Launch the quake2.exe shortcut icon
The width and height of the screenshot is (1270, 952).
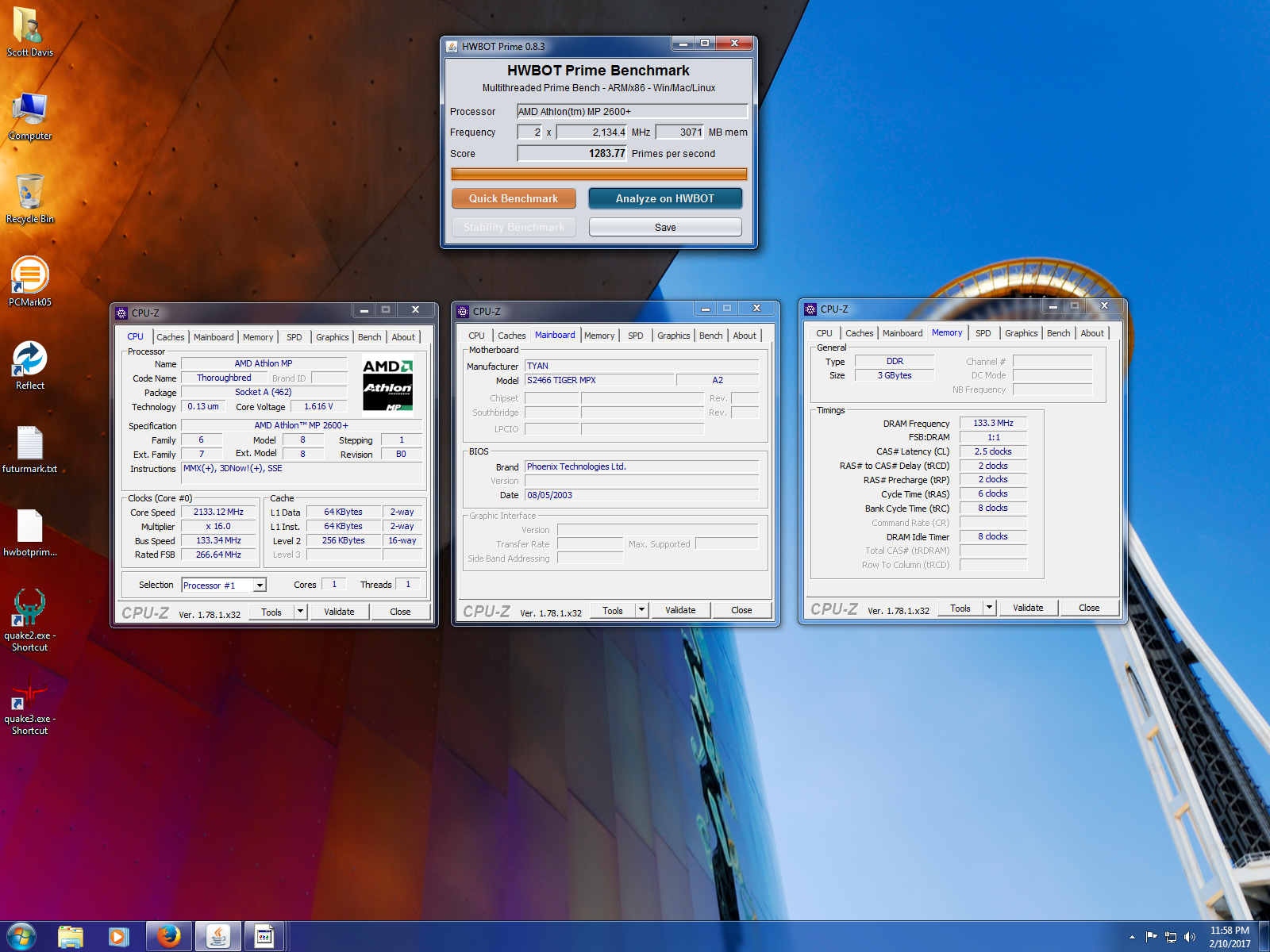(30, 620)
